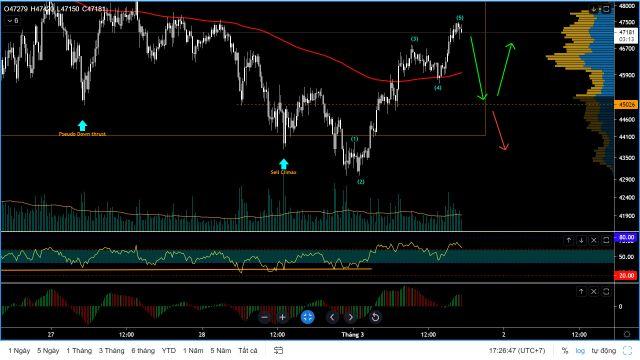Toggle percent scale
Screen dimensions: 640x360
click(565, 350)
